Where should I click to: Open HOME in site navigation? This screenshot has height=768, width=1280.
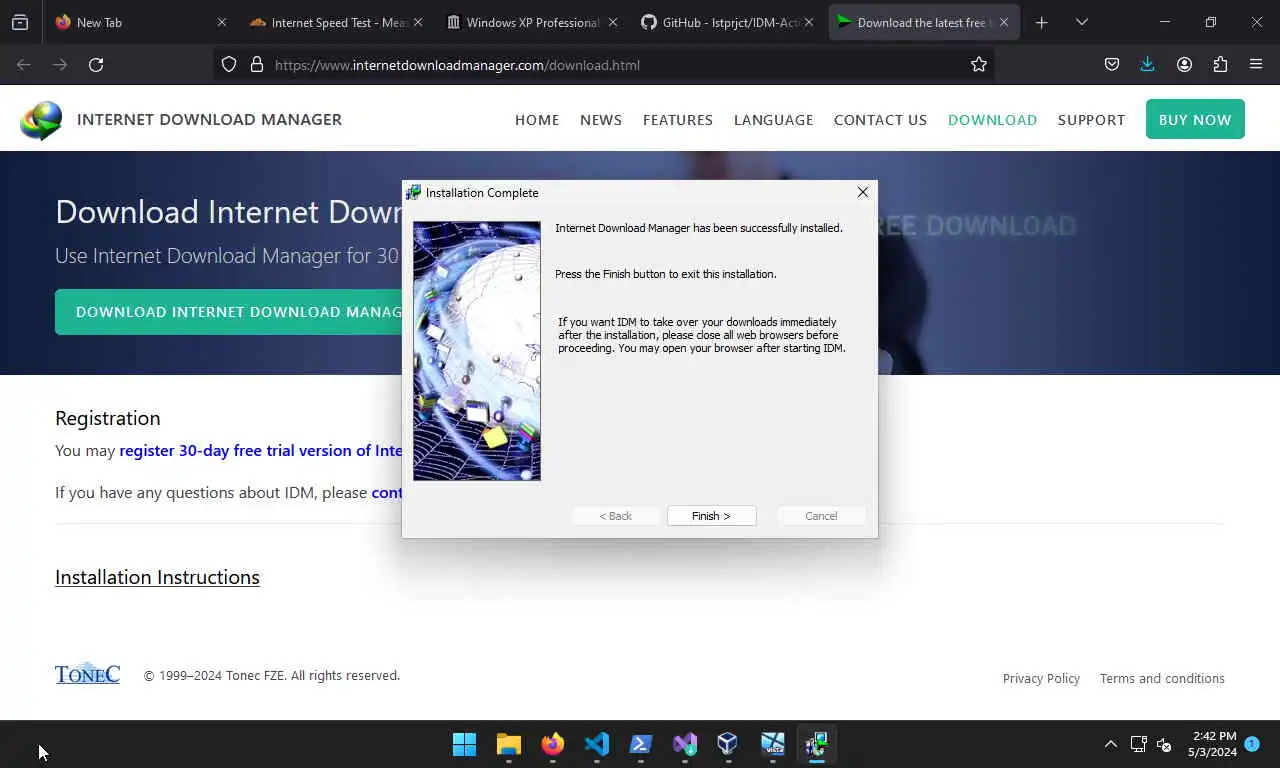(x=537, y=120)
